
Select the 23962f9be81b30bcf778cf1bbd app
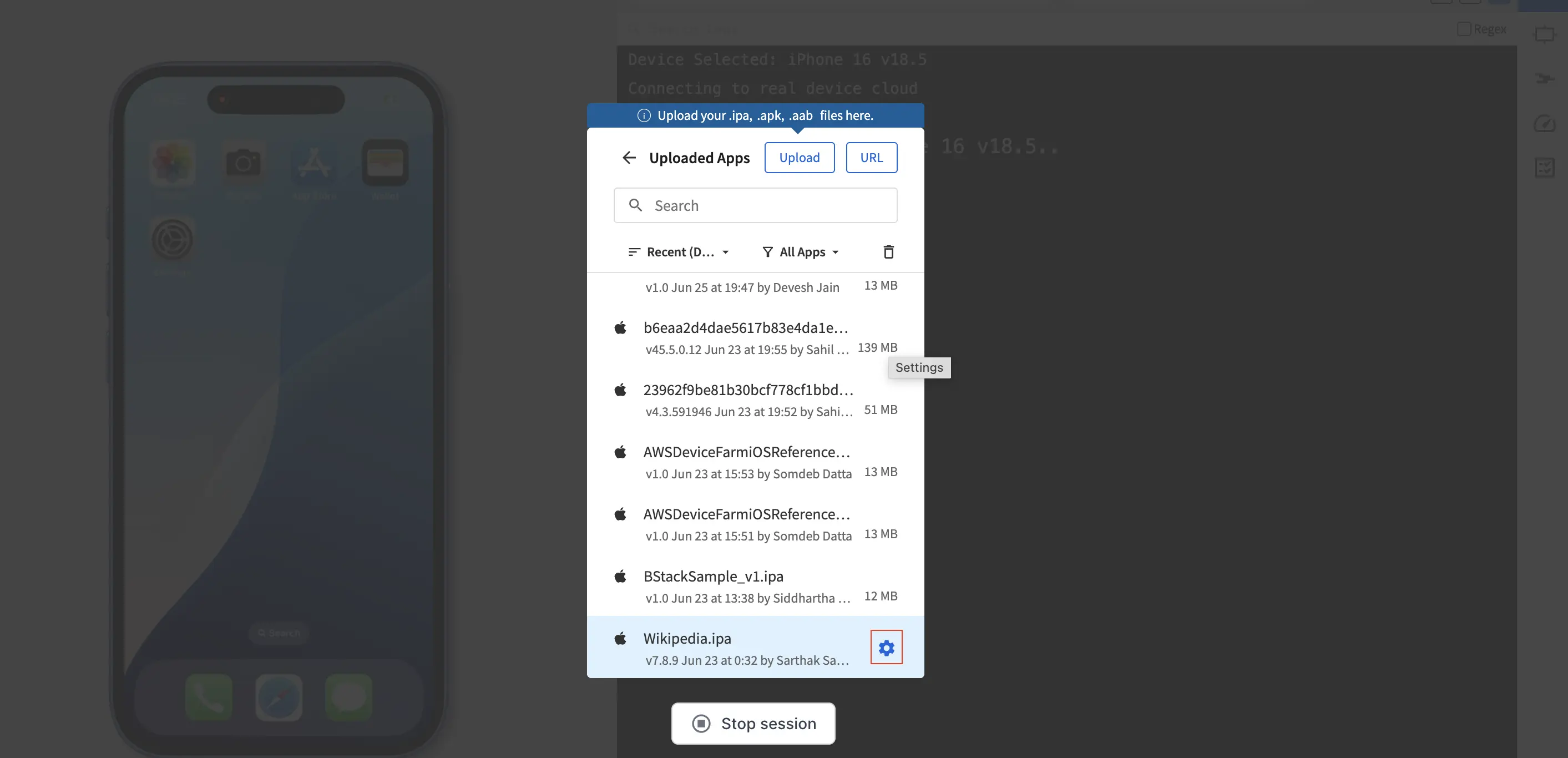click(755, 400)
